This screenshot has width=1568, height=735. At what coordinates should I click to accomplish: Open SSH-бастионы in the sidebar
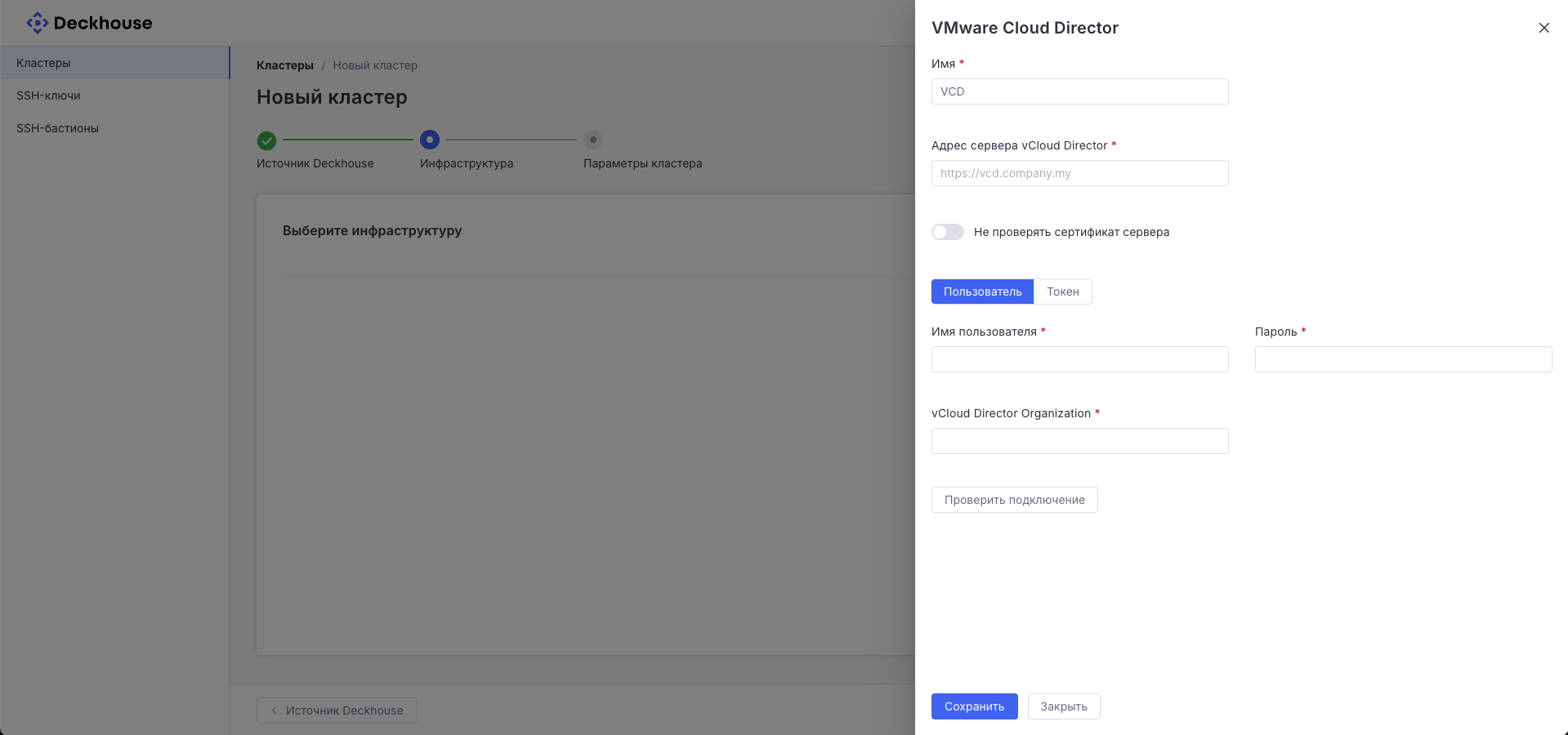point(114,128)
